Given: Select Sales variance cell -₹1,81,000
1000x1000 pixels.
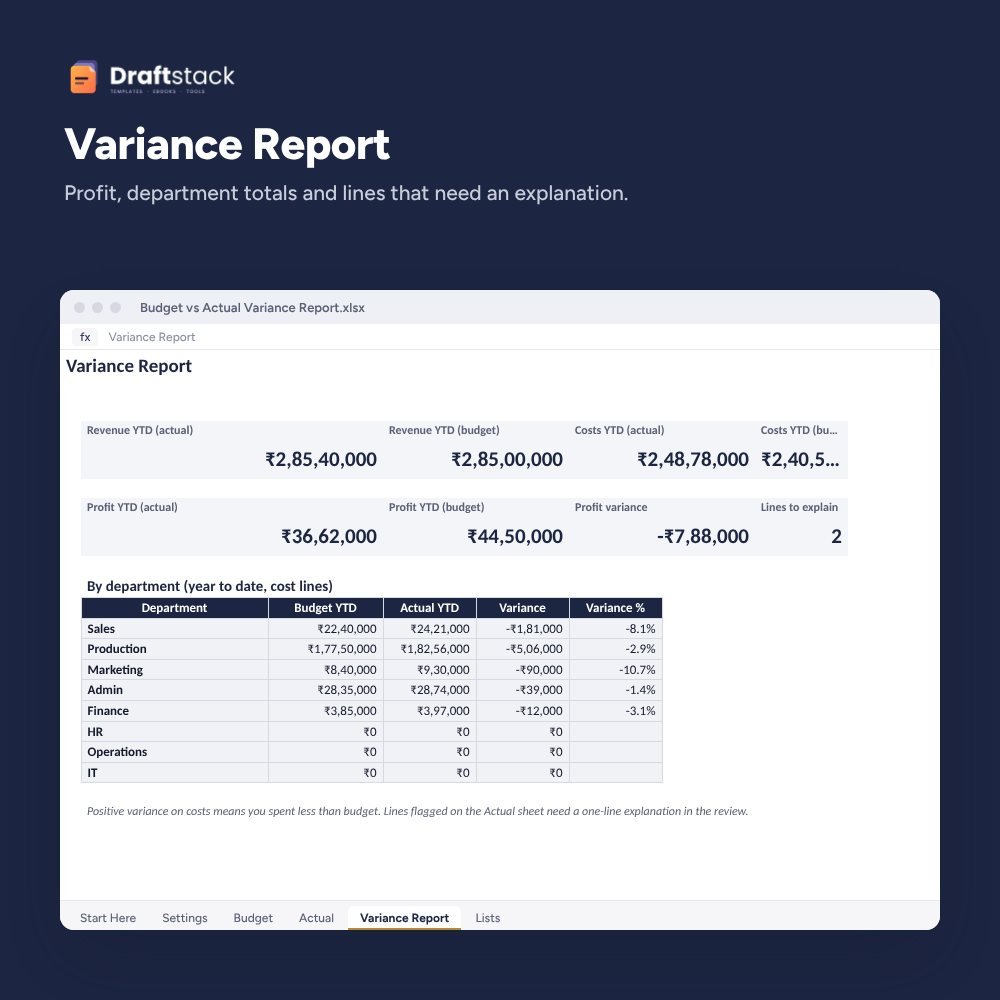Looking at the screenshot, I should pyautogui.click(x=522, y=629).
